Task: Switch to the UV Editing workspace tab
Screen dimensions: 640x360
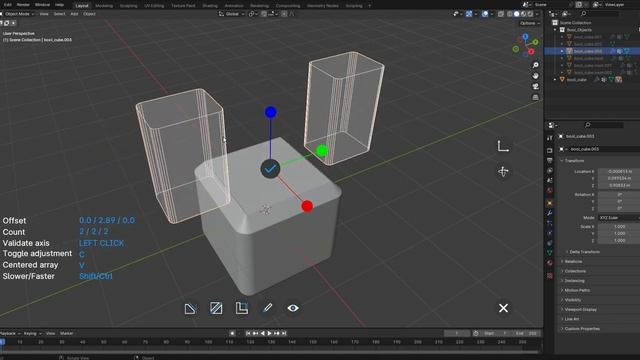Action: point(154,6)
